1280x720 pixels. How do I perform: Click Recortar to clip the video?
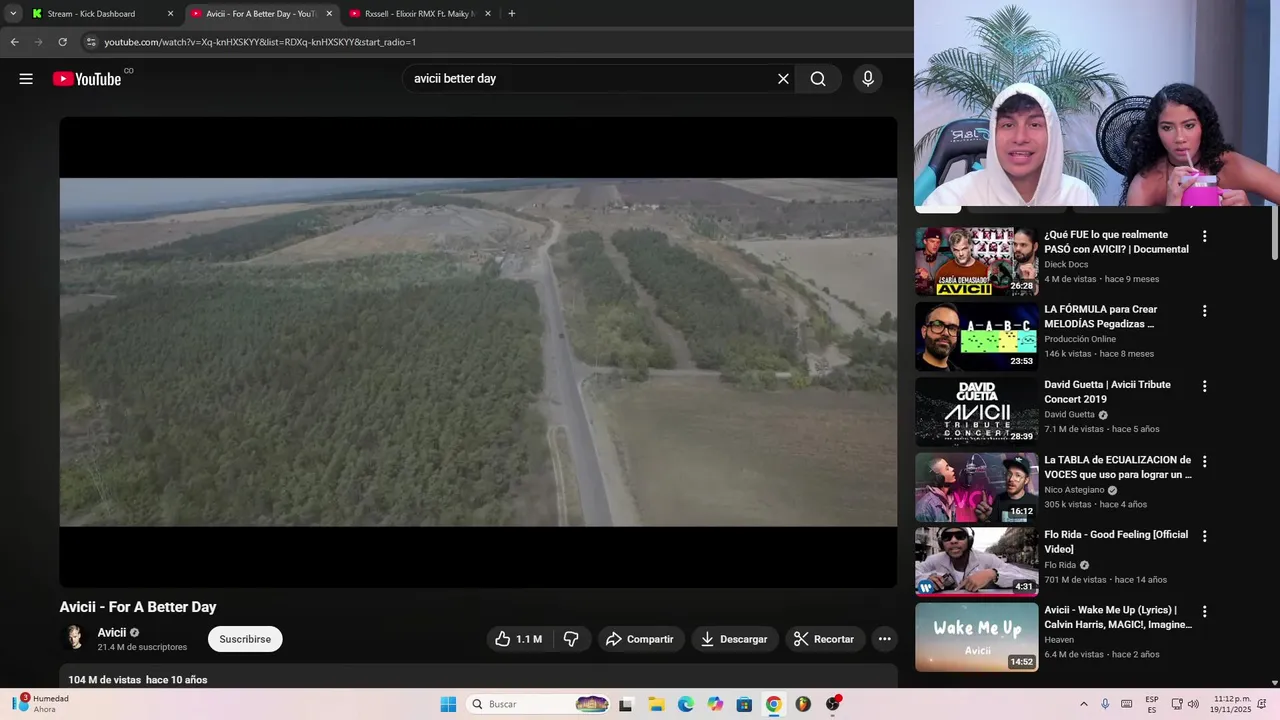coord(824,639)
